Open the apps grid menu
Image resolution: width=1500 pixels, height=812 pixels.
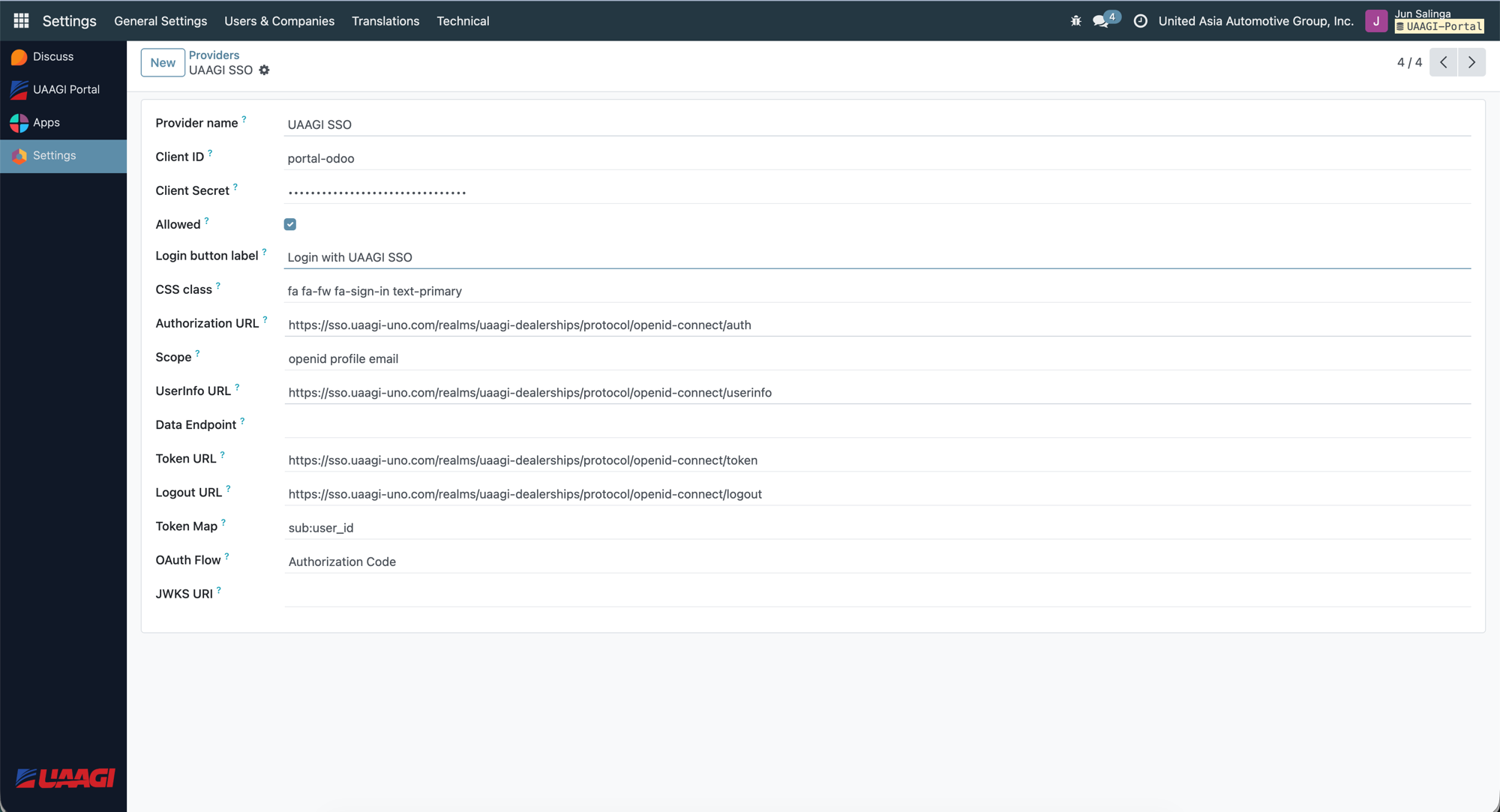point(20,20)
